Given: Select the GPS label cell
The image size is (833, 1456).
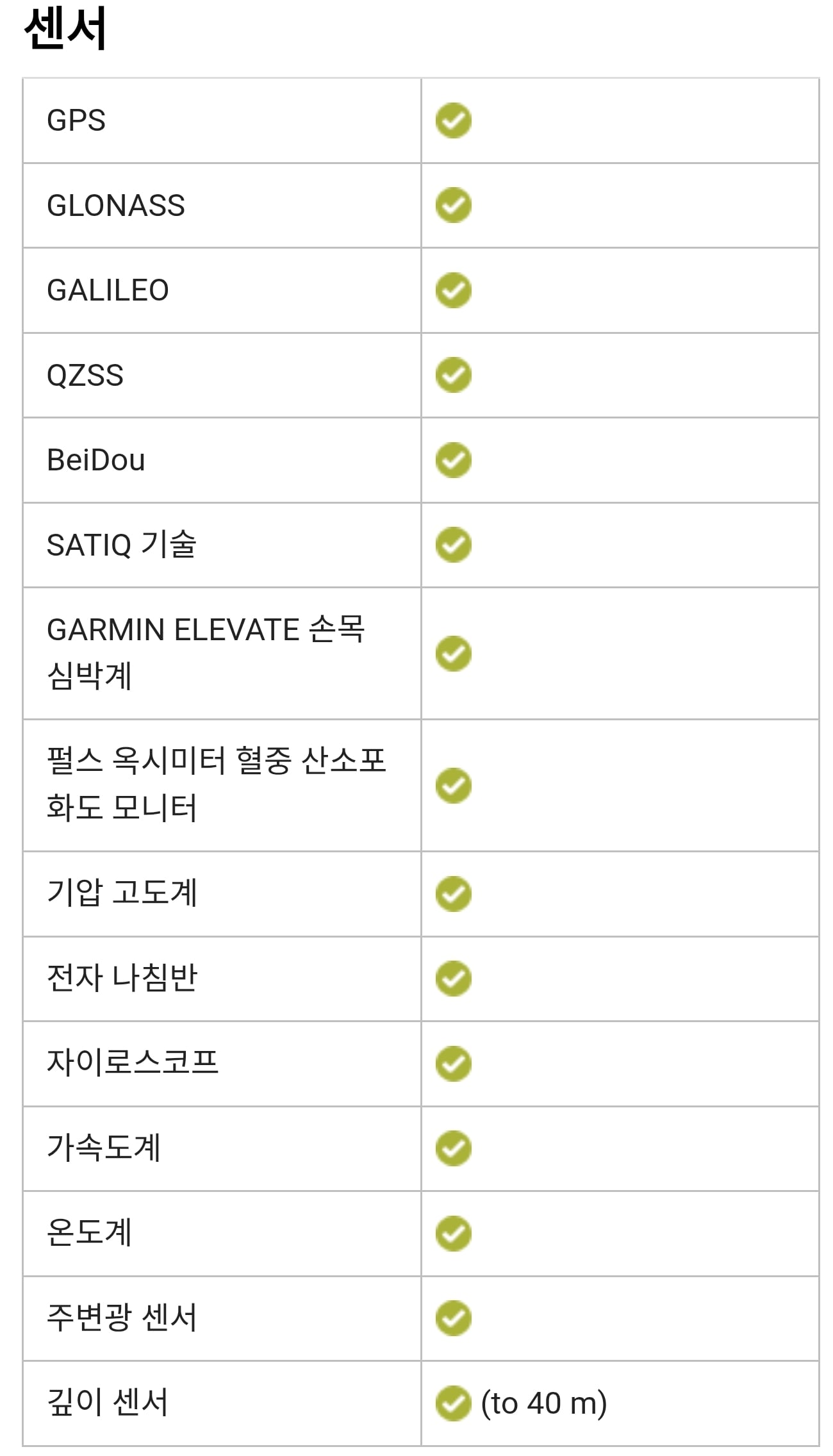Looking at the screenshot, I should tap(222, 120).
